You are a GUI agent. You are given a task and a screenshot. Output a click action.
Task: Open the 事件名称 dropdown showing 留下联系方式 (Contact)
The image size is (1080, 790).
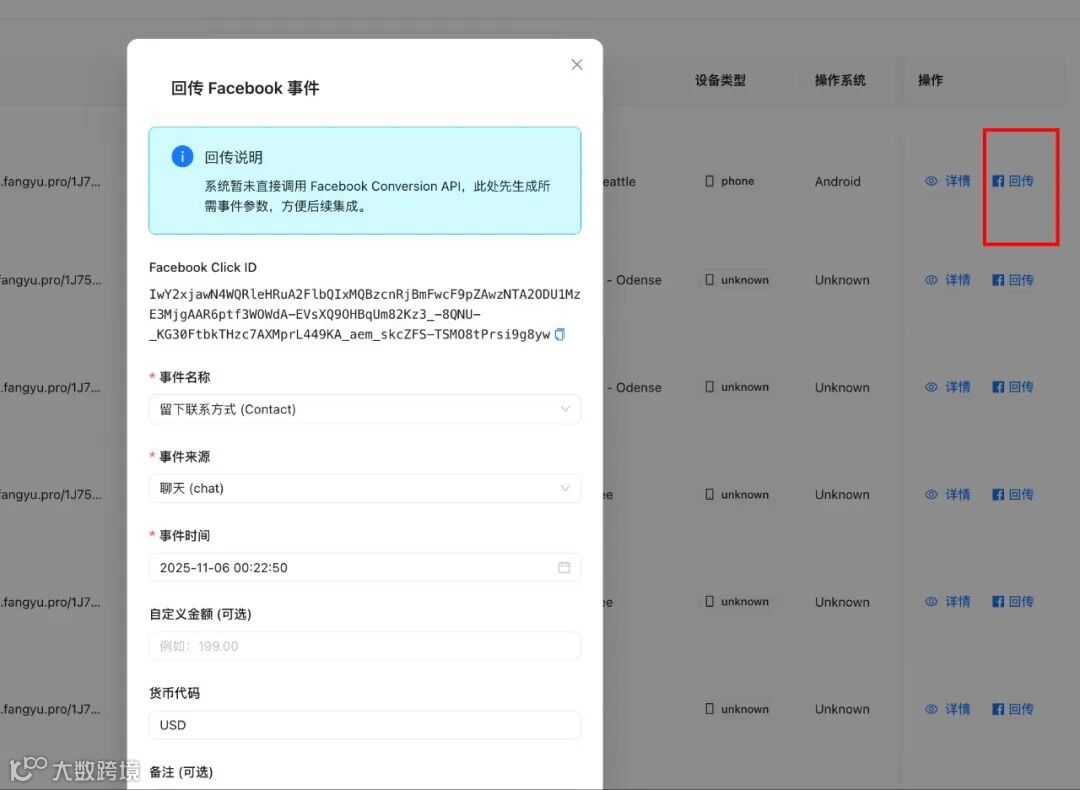pyautogui.click(x=364, y=409)
